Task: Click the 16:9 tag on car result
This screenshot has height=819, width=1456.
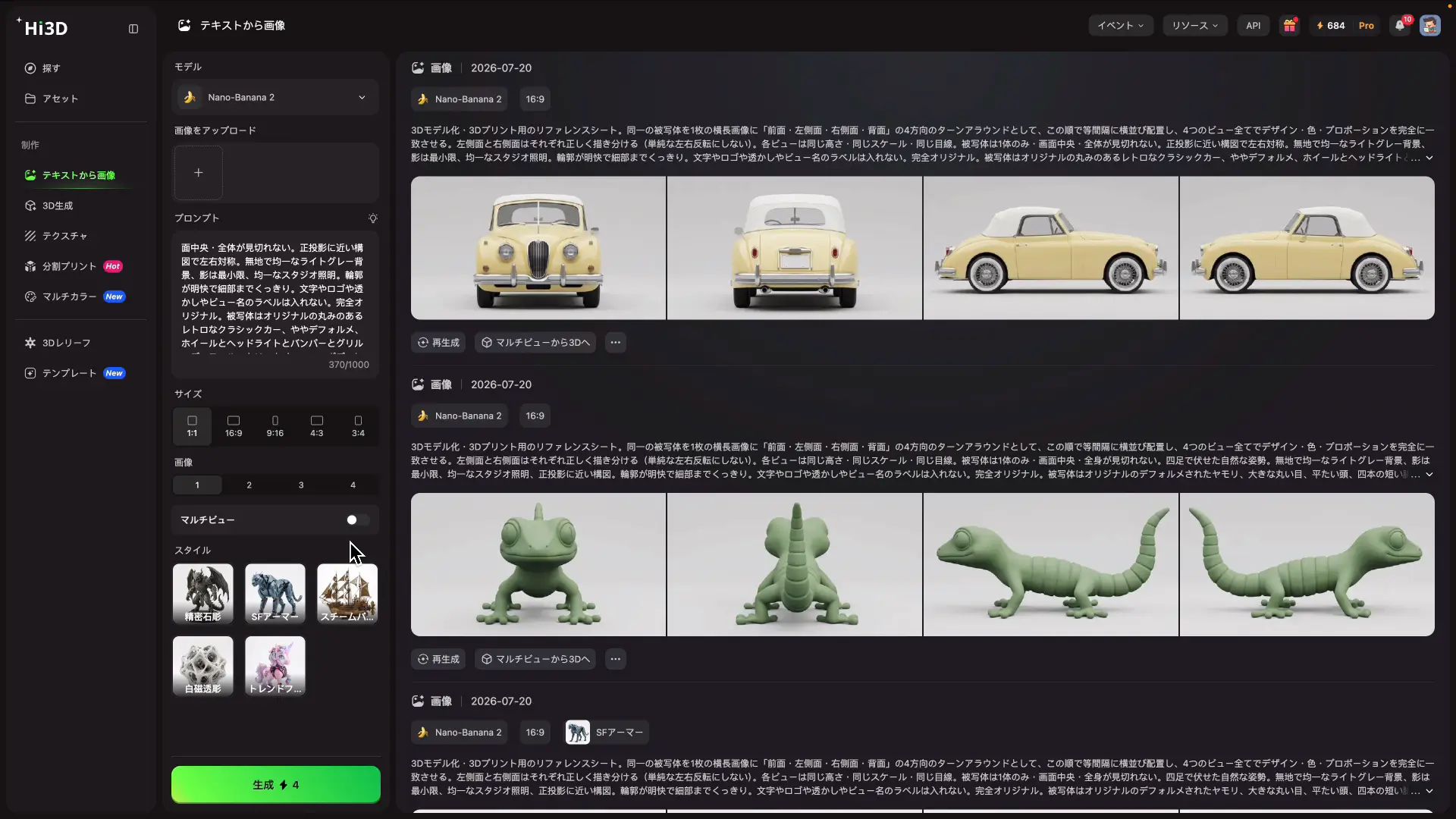Action: (x=535, y=99)
